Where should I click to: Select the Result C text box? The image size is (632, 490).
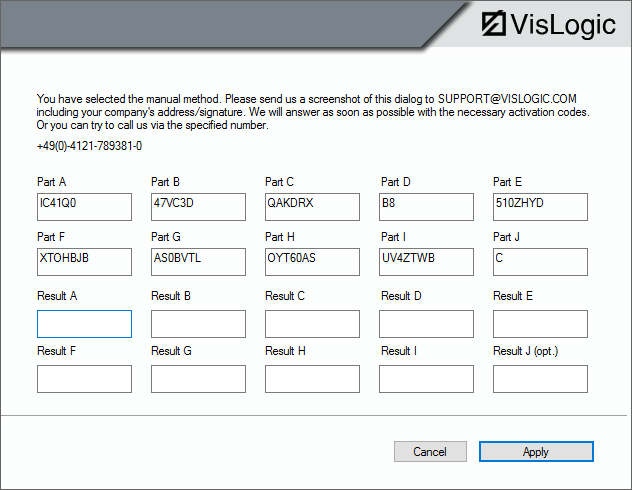click(312, 324)
